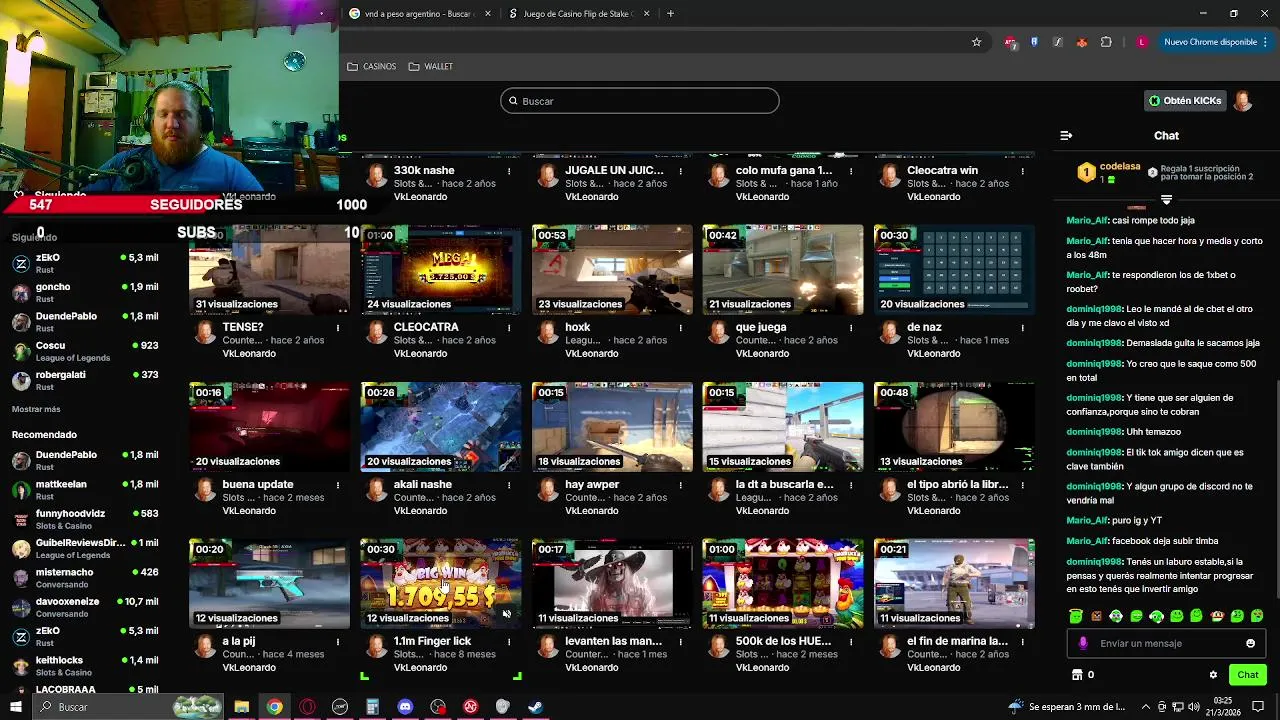This screenshot has width=1280, height=720.
Task: Open robergalati channel in sidebar
Action: (x=85, y=380)
